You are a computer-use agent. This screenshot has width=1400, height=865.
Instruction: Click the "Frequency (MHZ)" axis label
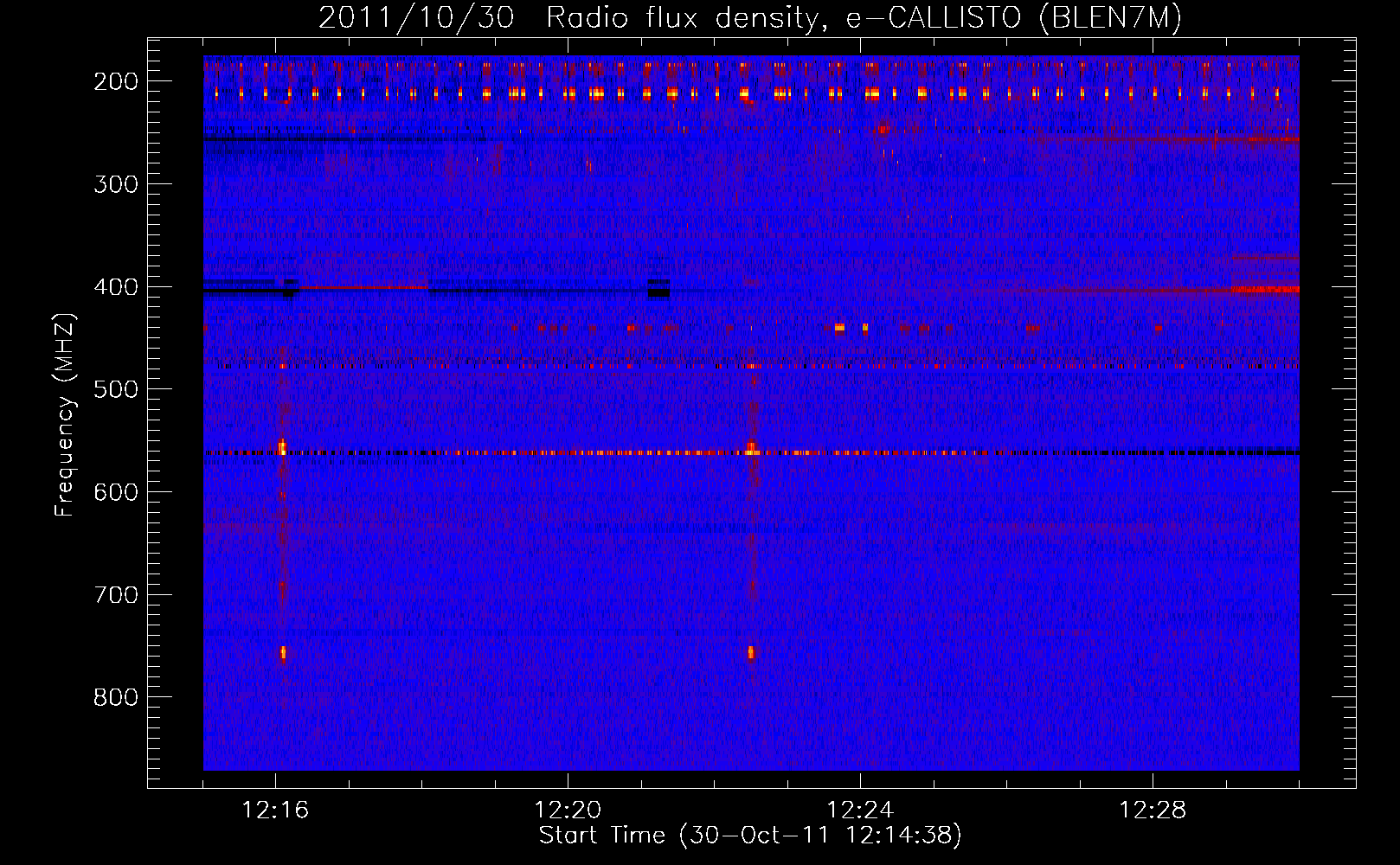tap(65, 415)
